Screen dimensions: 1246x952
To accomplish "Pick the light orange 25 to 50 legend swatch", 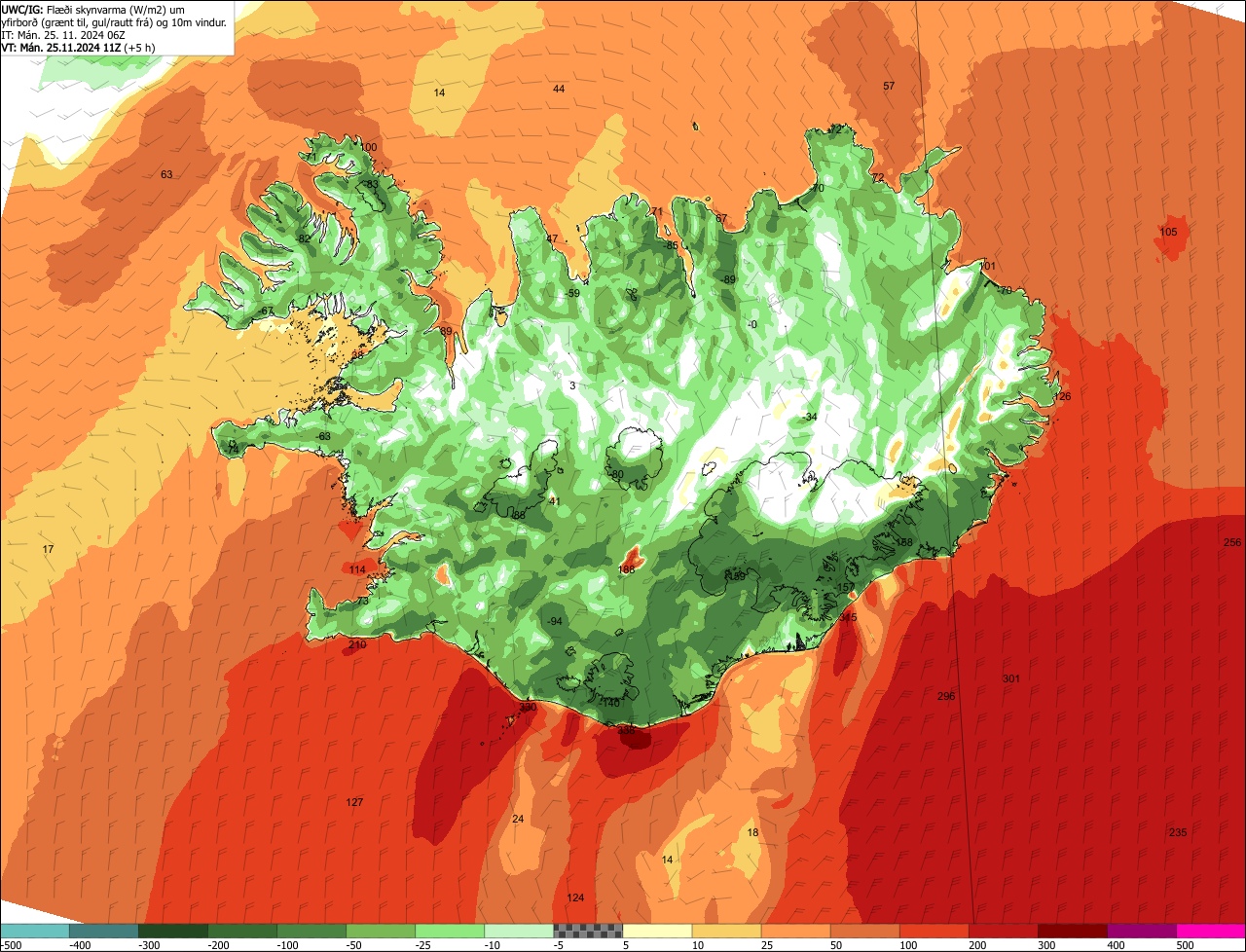I will (795, 931).
